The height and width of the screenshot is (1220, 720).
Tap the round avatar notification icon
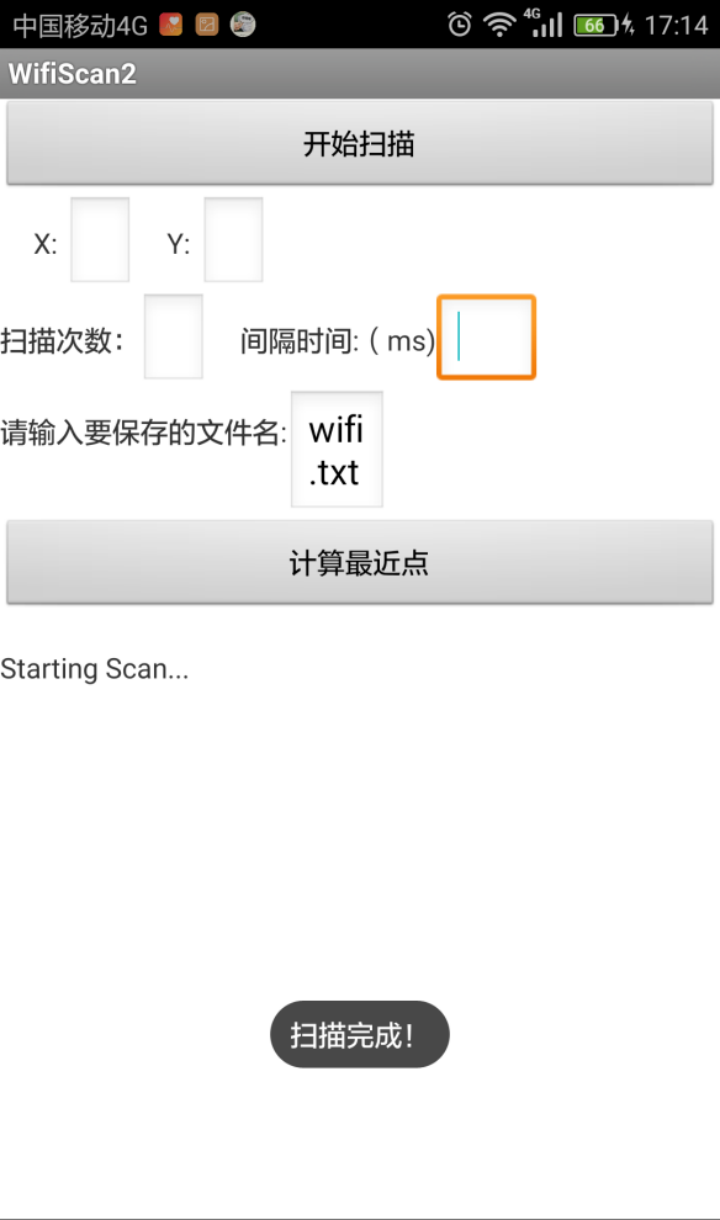[242, 24]
